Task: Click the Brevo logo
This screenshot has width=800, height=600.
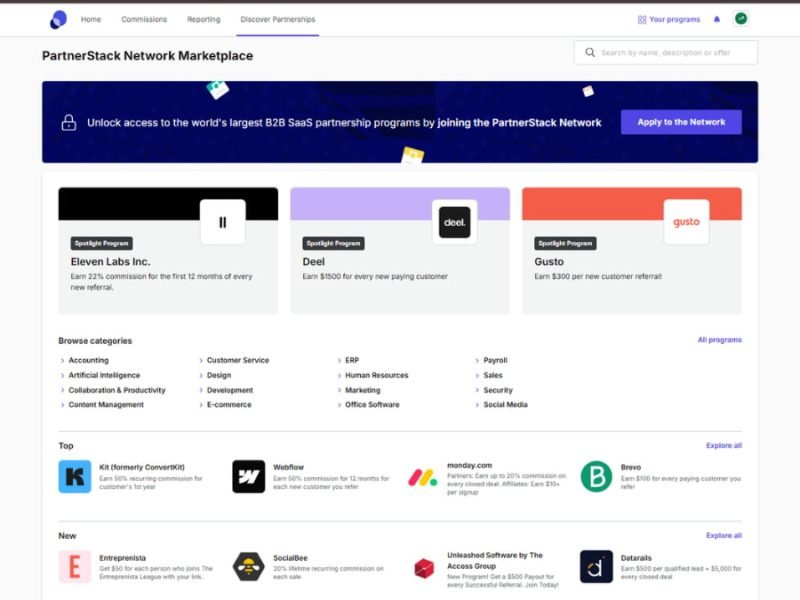Action: pos(596,477)
